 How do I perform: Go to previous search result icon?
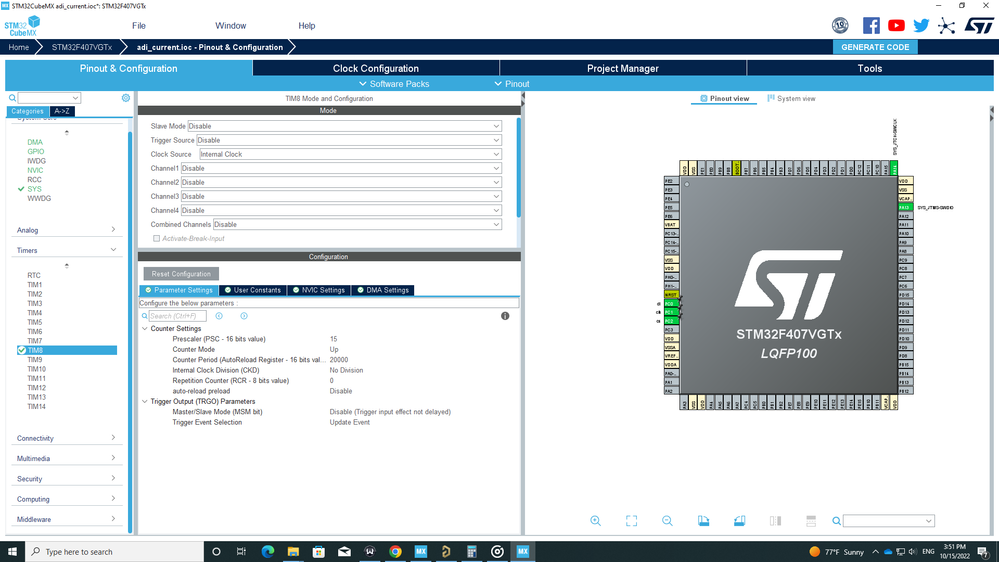pyautogui.click(x=219, y=316)
